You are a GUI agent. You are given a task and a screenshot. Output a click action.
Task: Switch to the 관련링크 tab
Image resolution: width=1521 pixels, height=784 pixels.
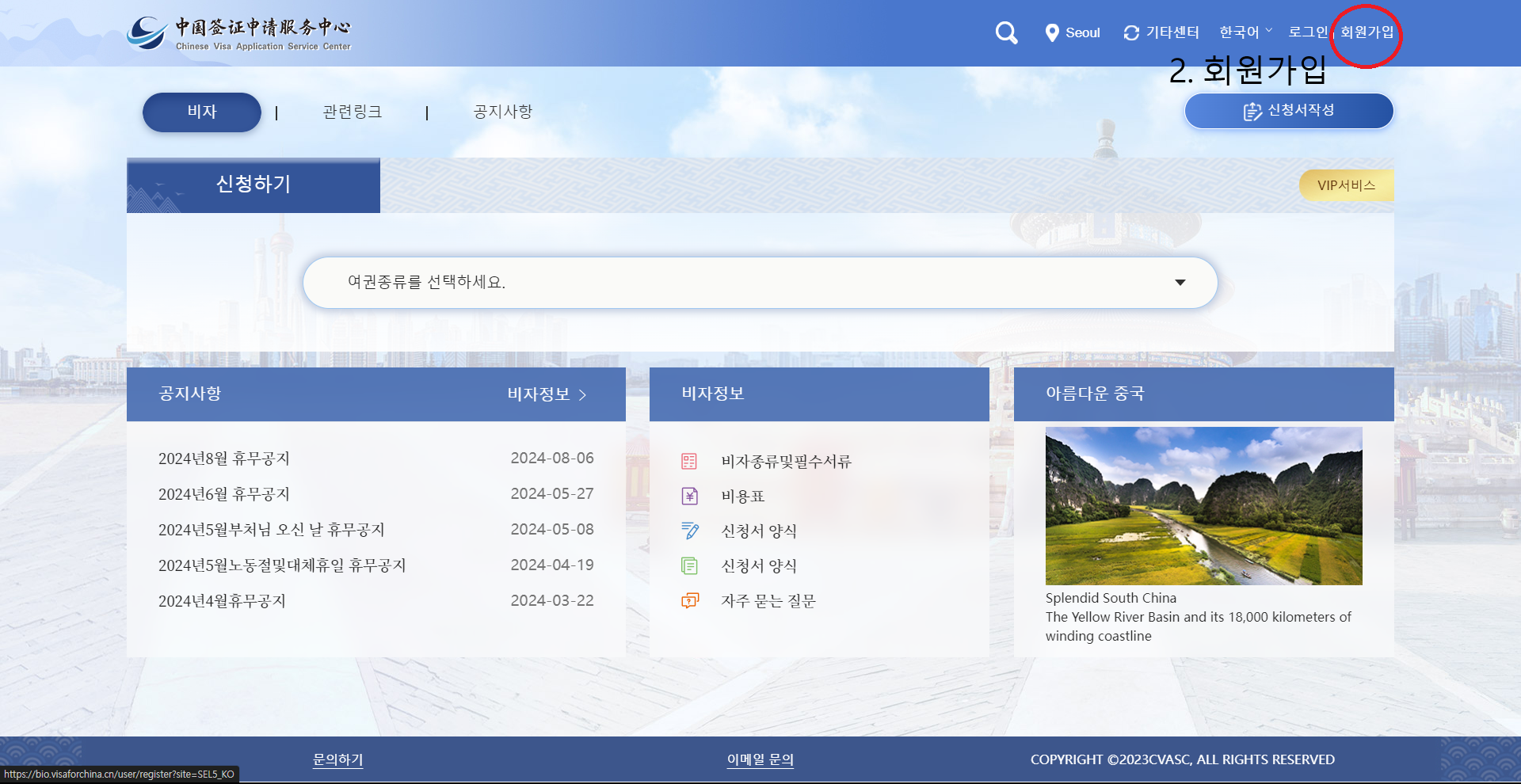coord(352,112)
